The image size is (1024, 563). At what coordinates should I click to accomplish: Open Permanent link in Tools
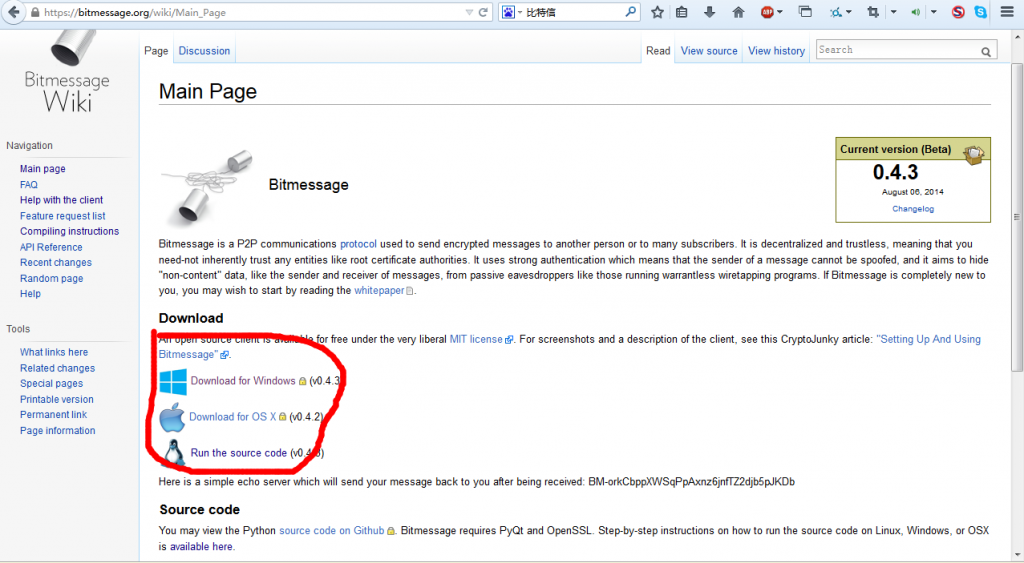point(54,415)
